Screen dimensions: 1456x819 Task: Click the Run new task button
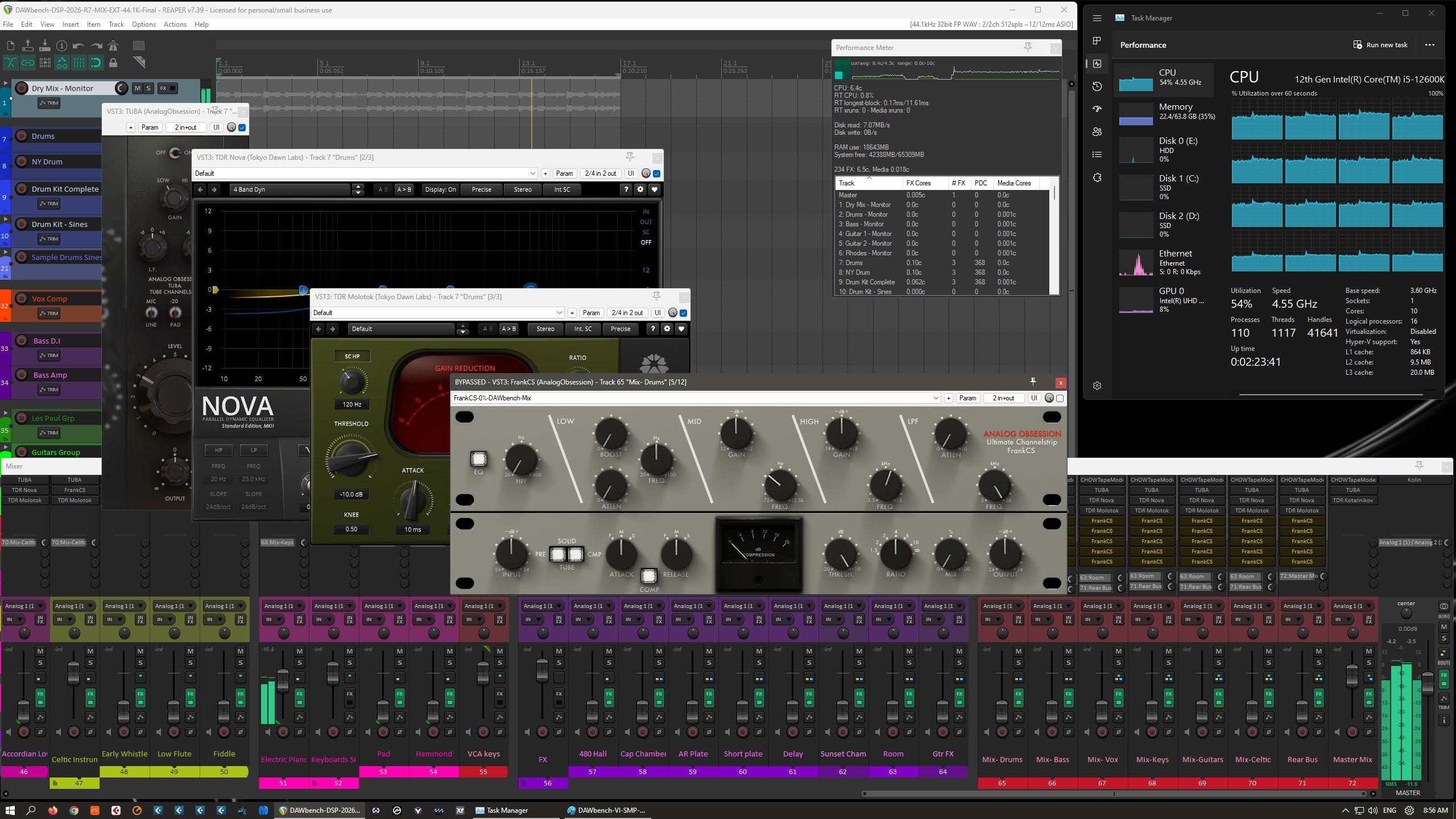click(1380, 45)
